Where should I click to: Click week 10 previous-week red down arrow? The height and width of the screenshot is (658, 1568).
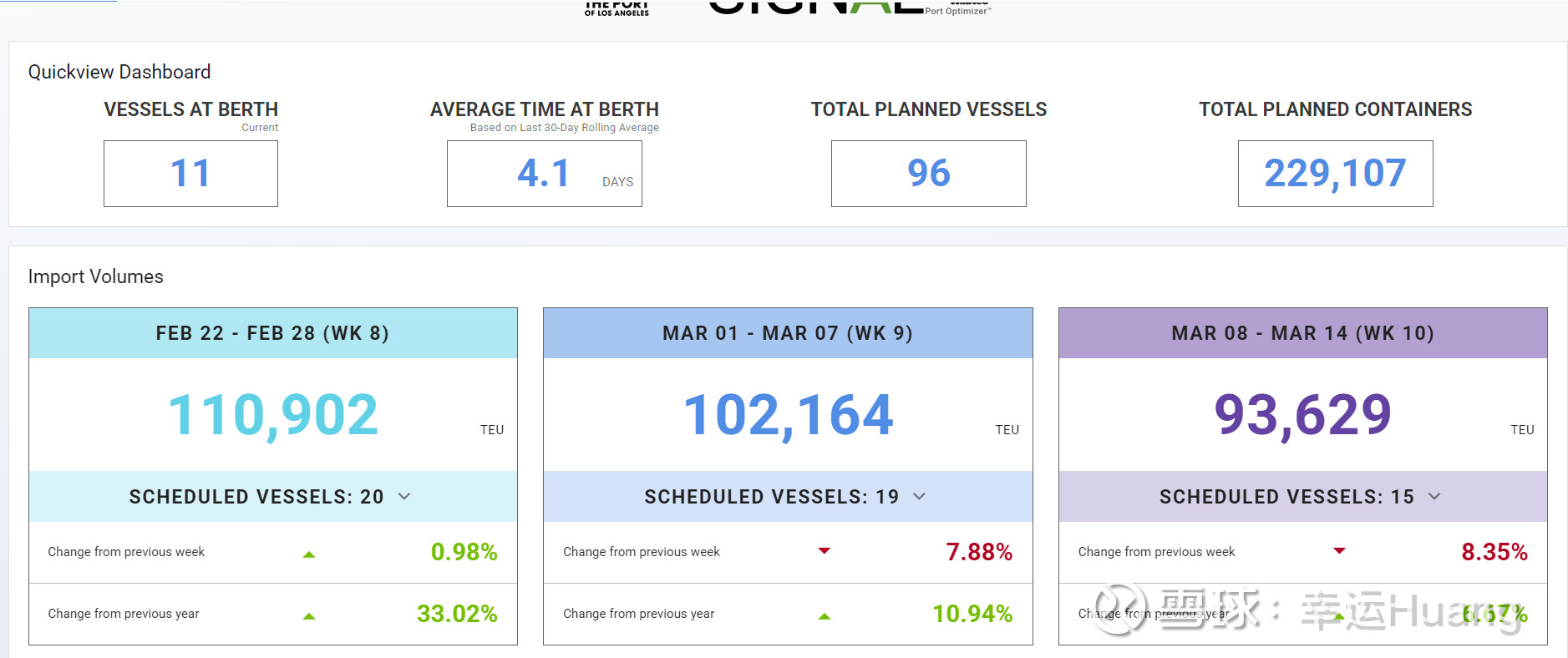[x=1340, y=551]
